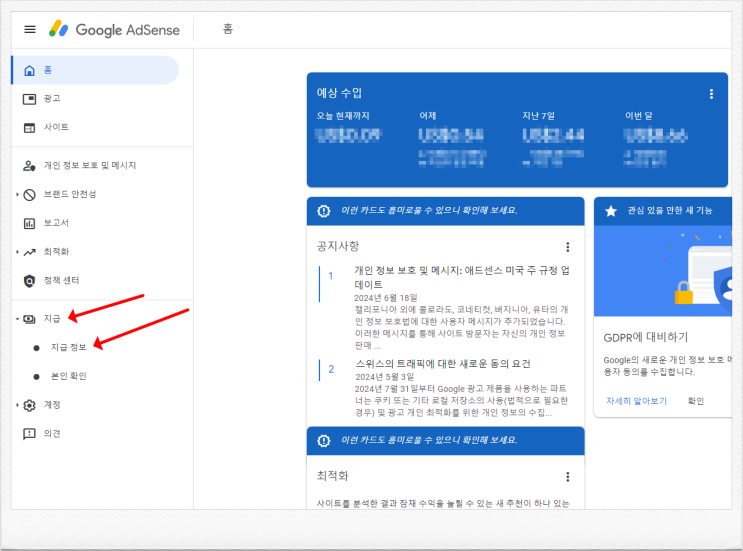Open the 정책 센터 shield icon

(29, 281)
